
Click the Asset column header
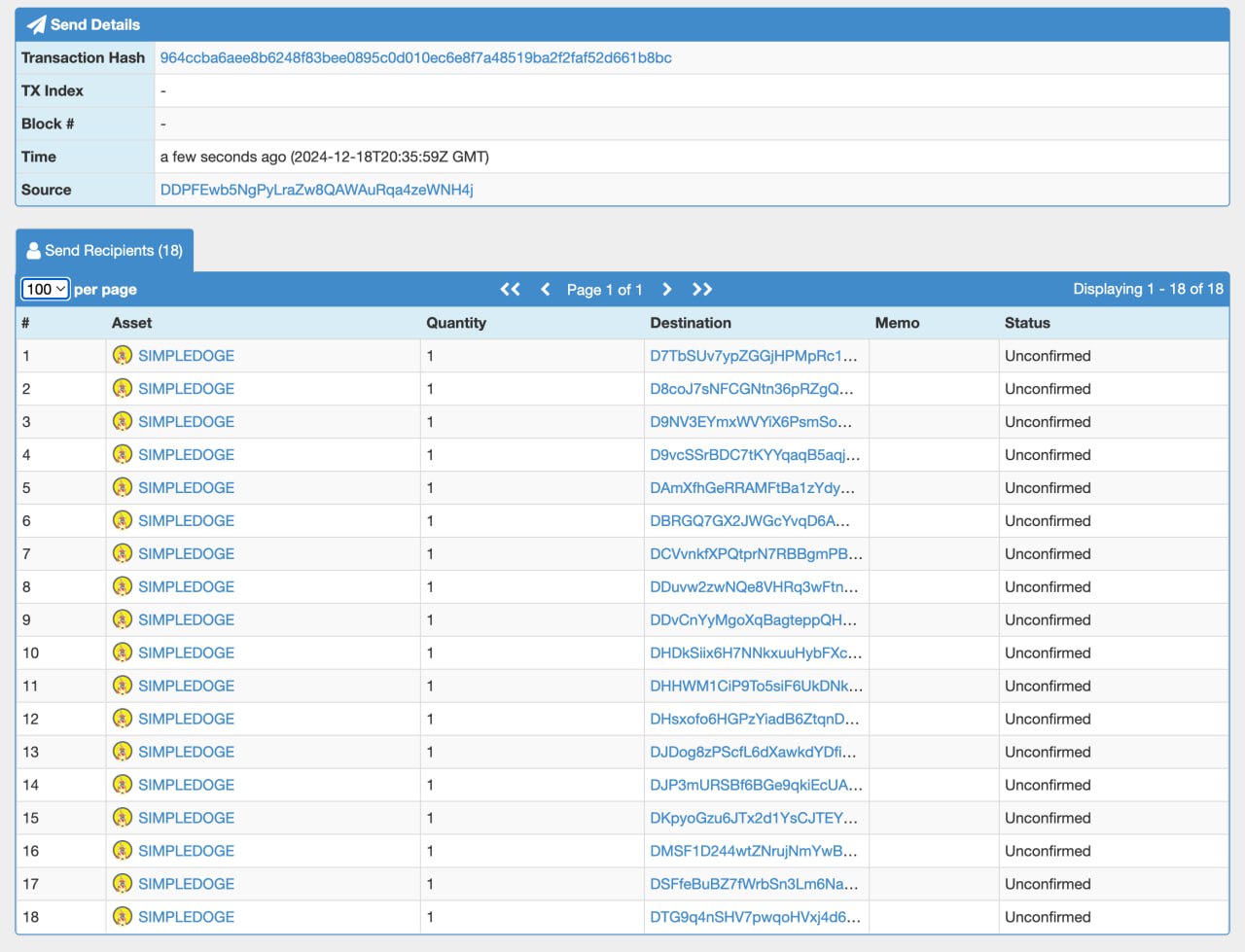pos(131,323)
